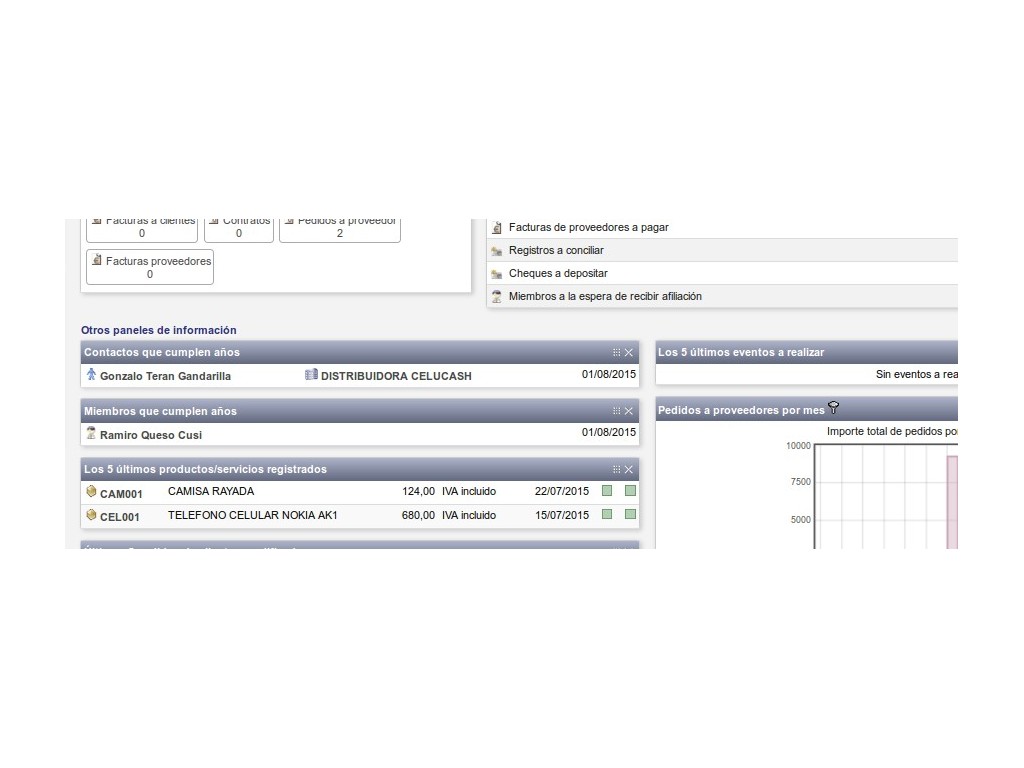1024x768 pixels.
Task: Open contact Gonzalo Teran Gandarilla
Action: pos(165,376)
